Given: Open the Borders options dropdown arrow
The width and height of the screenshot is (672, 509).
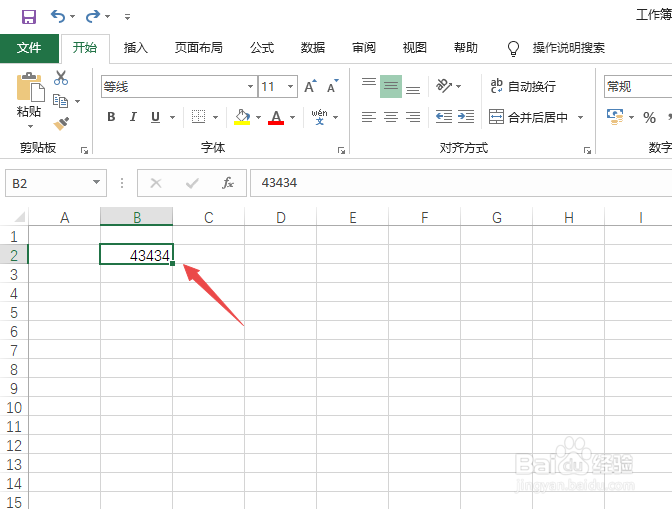Looking at the screenshot, I should [x=216, y=117].
